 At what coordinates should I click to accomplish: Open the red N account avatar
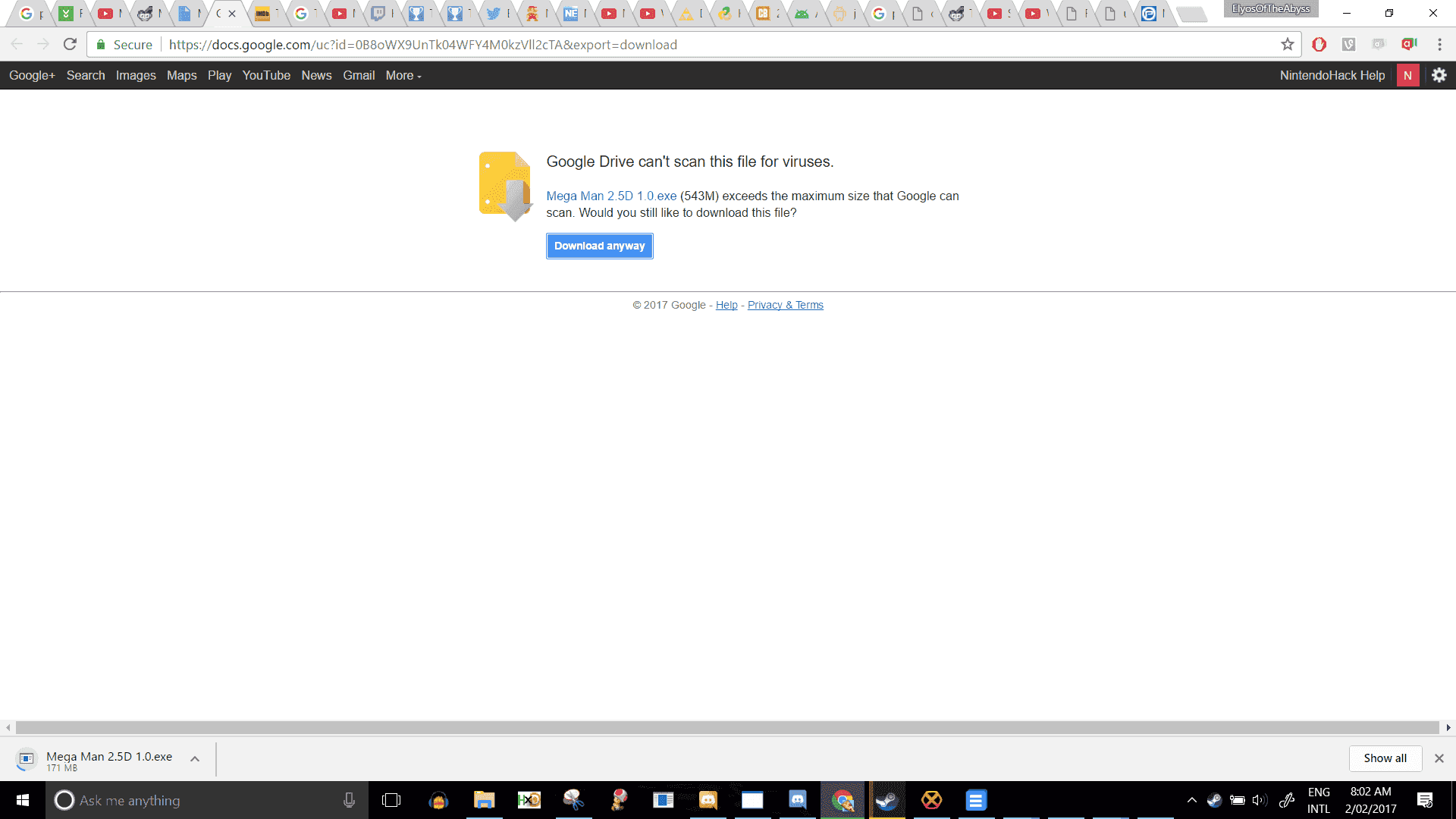click(1407, 75)
